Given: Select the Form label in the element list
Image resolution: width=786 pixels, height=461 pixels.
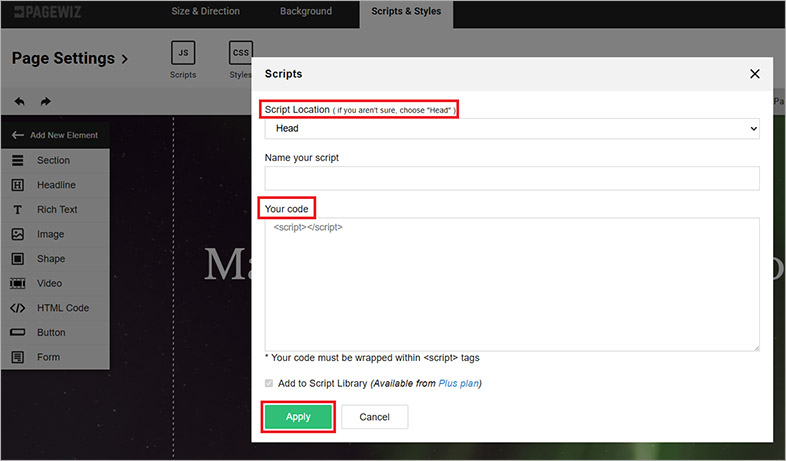Looking at the screenshot, I should pos(48,357).
